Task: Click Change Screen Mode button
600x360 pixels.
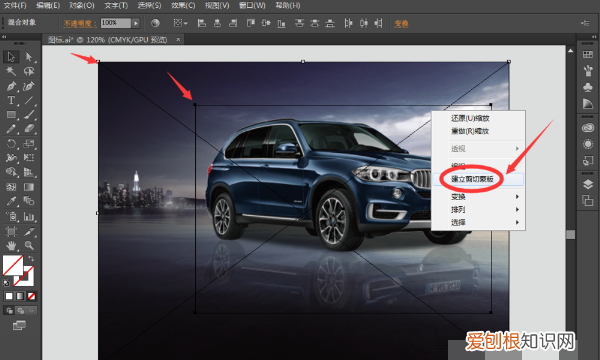Action: (x=19, y=326)
